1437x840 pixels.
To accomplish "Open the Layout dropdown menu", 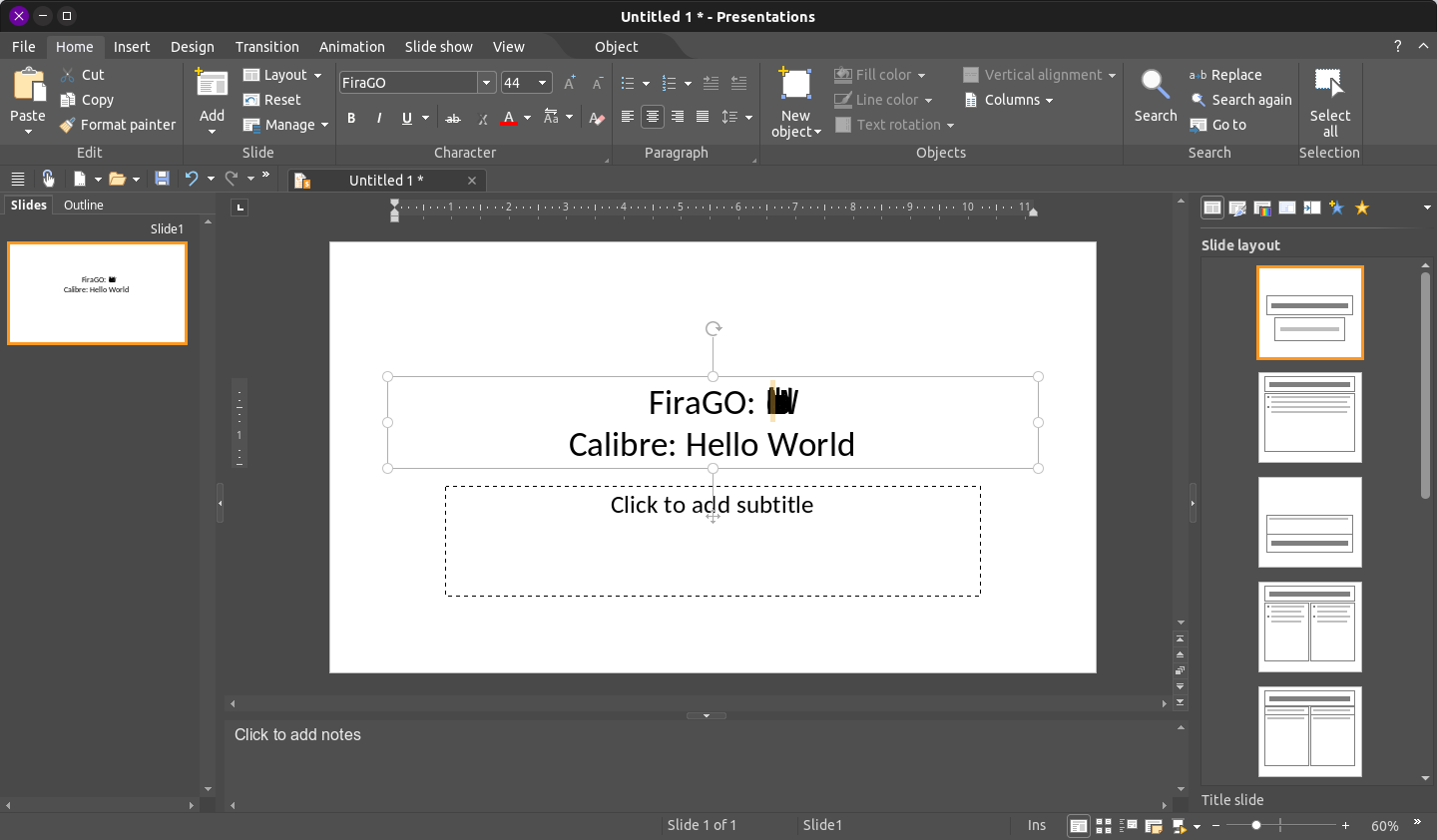I will point(284,75).
